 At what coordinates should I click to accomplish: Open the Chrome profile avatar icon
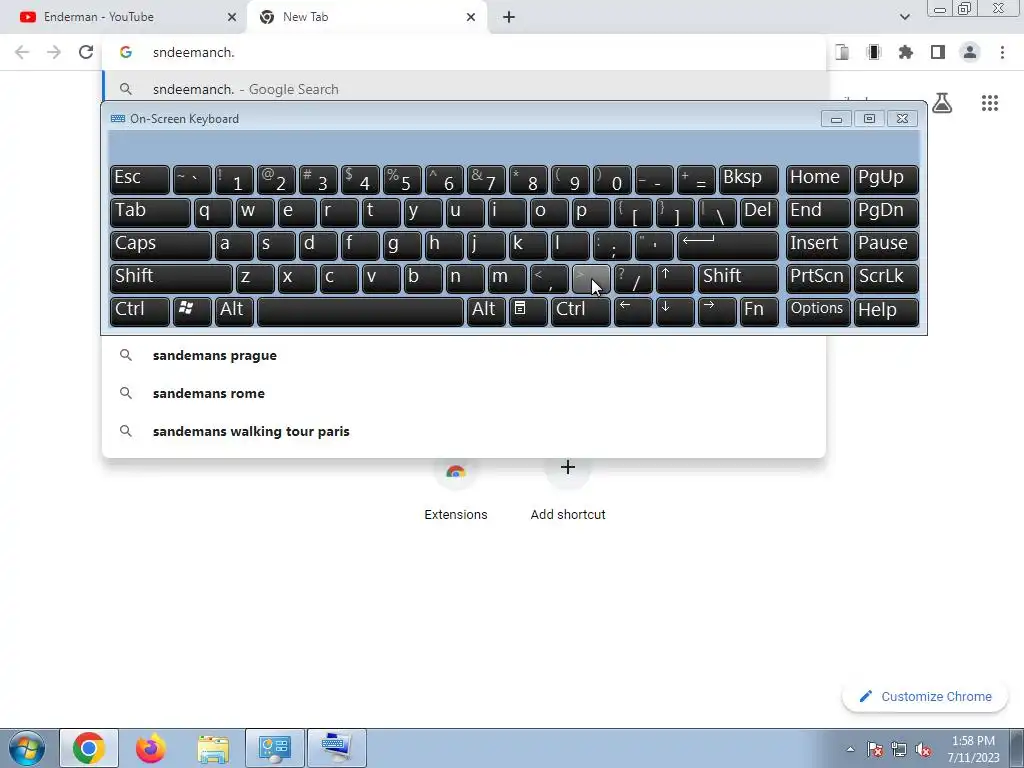pyautogui.click(x=970, y=52)
